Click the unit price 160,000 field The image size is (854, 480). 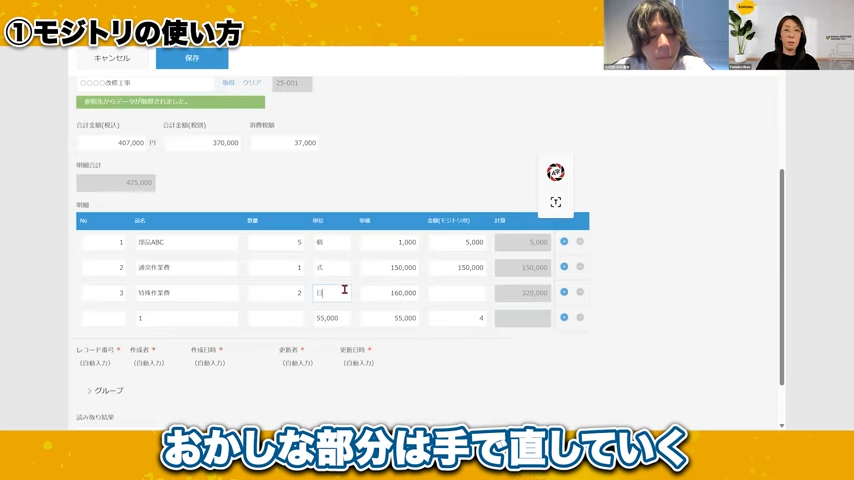point(389,293)
